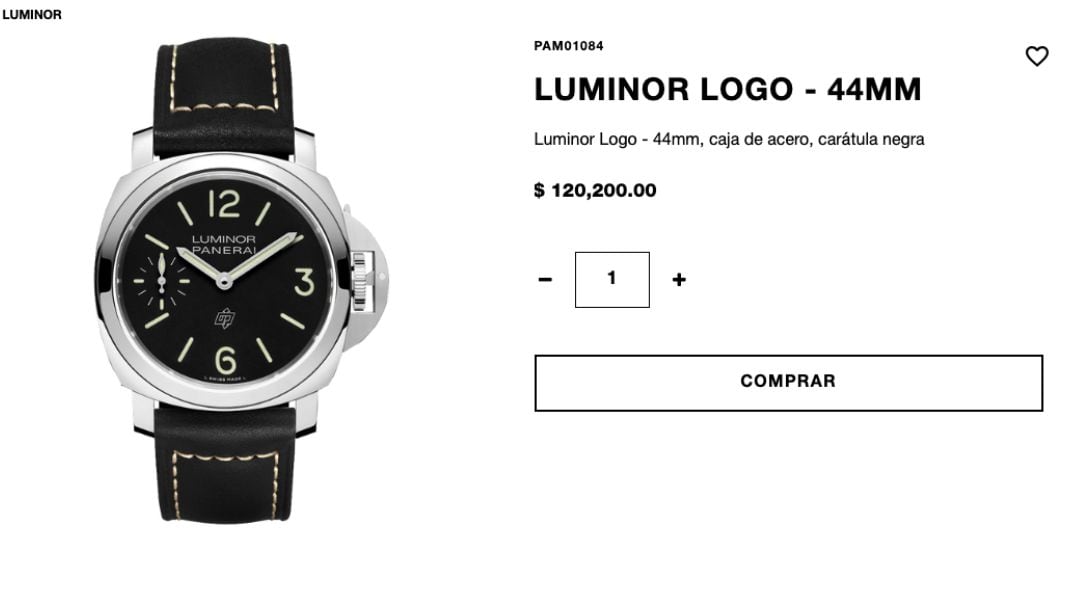1080x608 pixels.
Task: Click the 6 numeral on watch dial
Action: 225,360
